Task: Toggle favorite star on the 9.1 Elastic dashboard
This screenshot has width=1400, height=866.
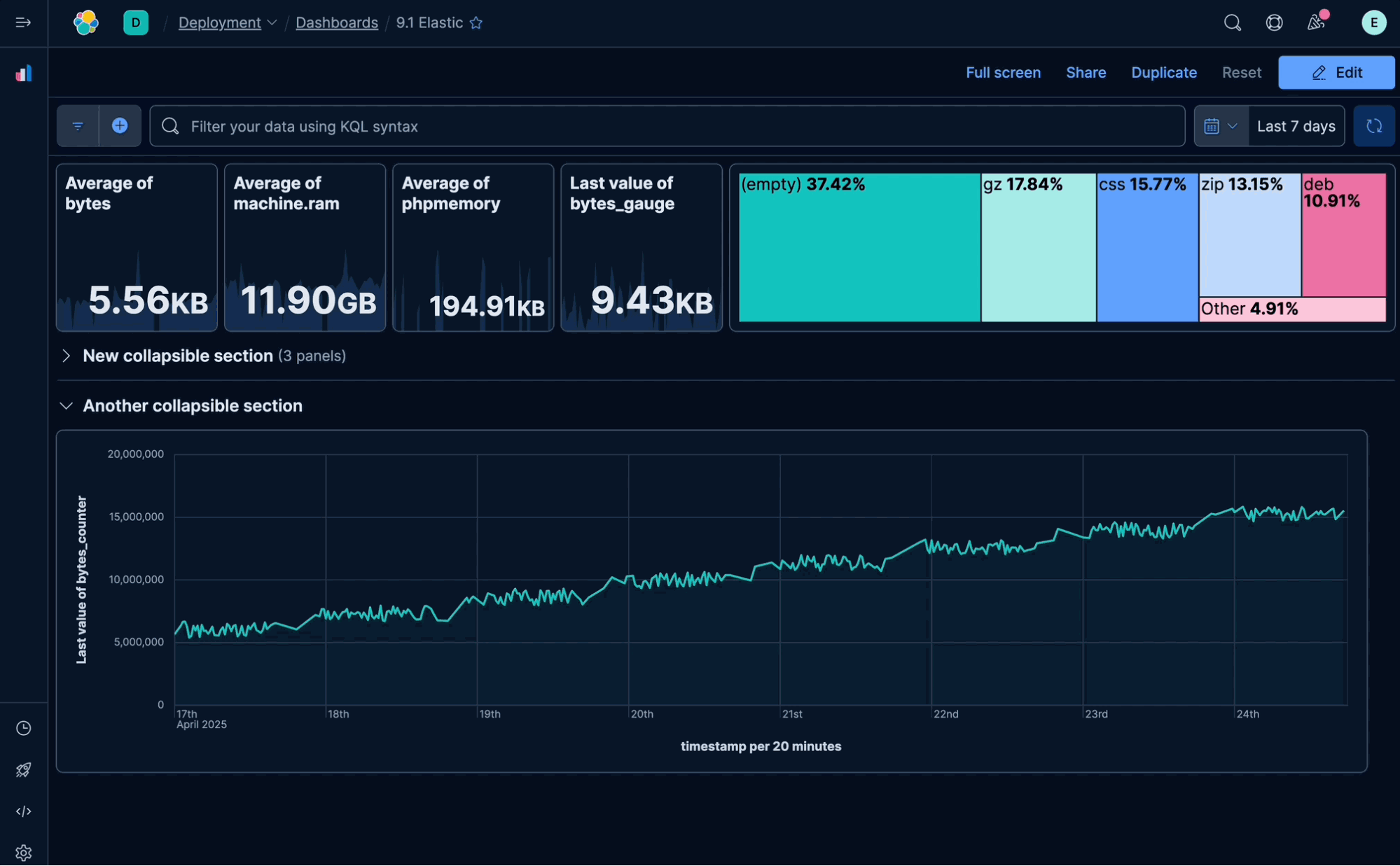Action: point(476,23)
